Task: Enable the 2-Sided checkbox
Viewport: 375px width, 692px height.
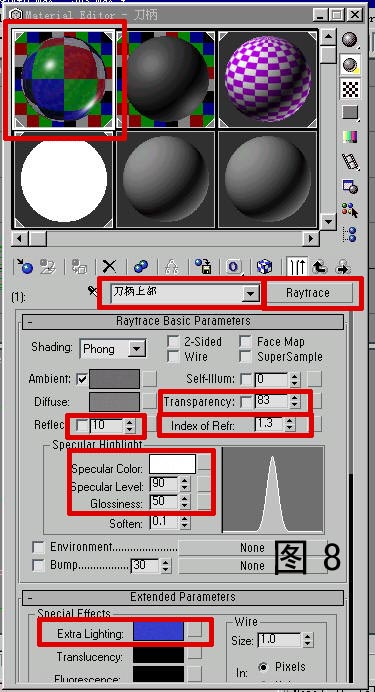Action: pyautogui.click(x=173, y=341)
